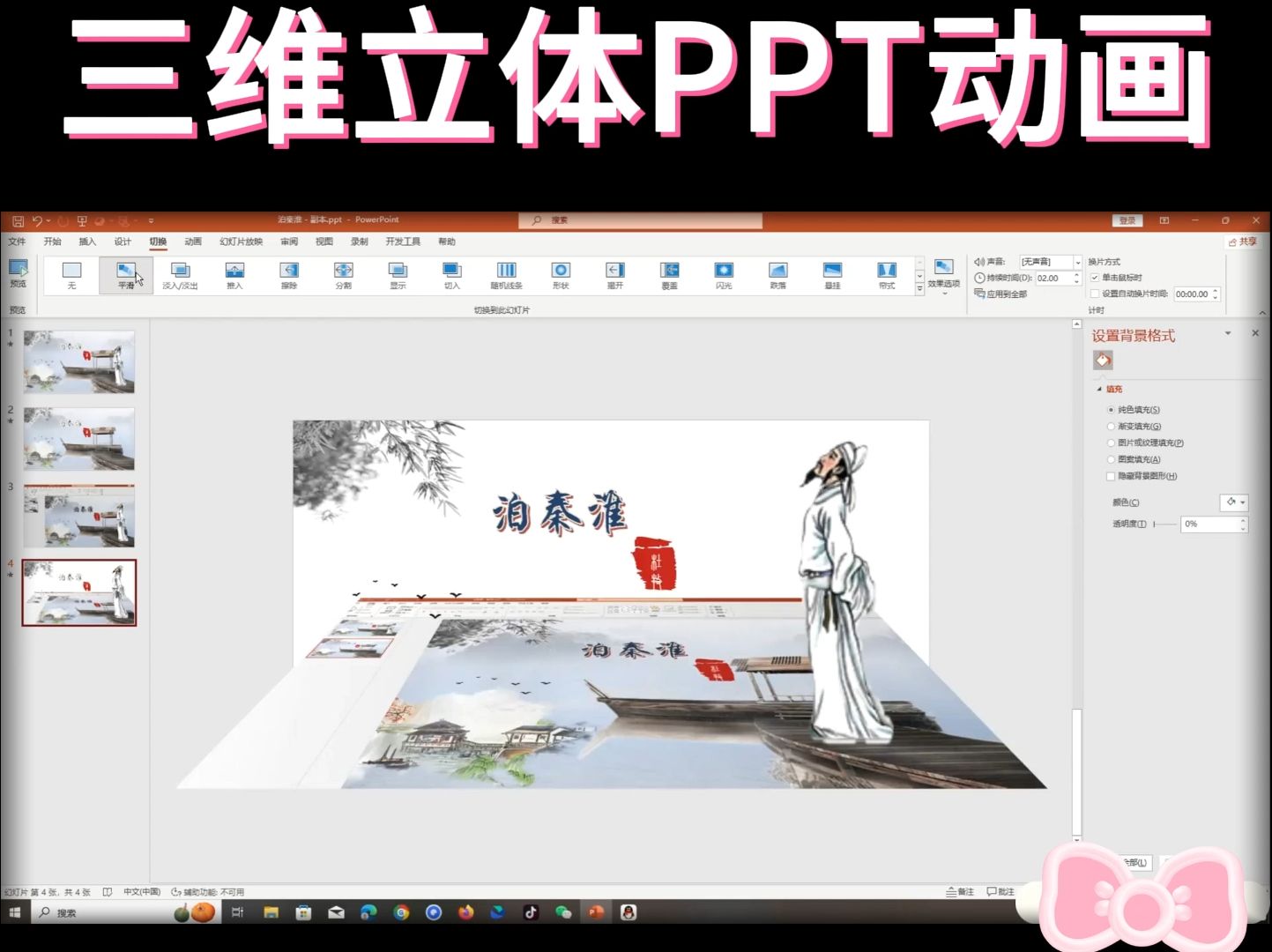Viewport: 1272px width, 952px height.
Task: Open Firefox from the taskbar
Action: coord(466,912)
